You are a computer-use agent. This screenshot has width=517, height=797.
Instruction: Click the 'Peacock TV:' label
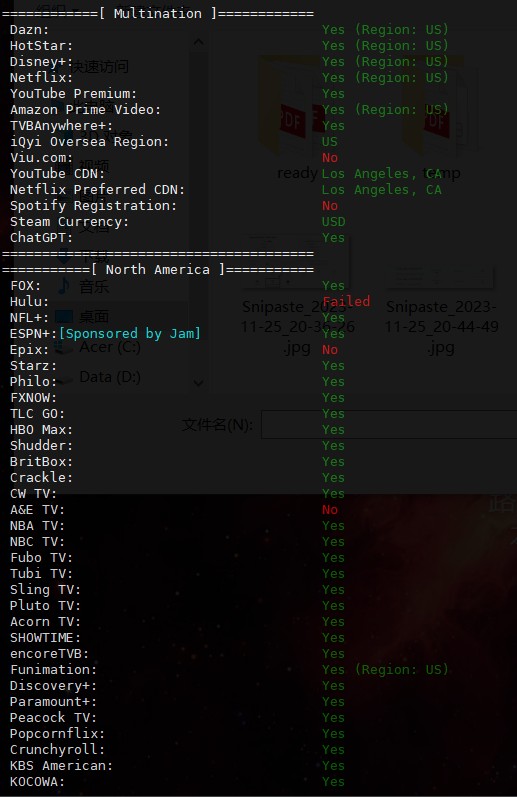point(53,718)
